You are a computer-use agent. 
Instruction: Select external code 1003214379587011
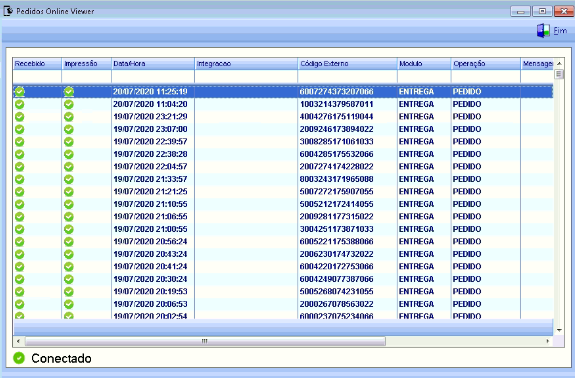click(336, 104)
